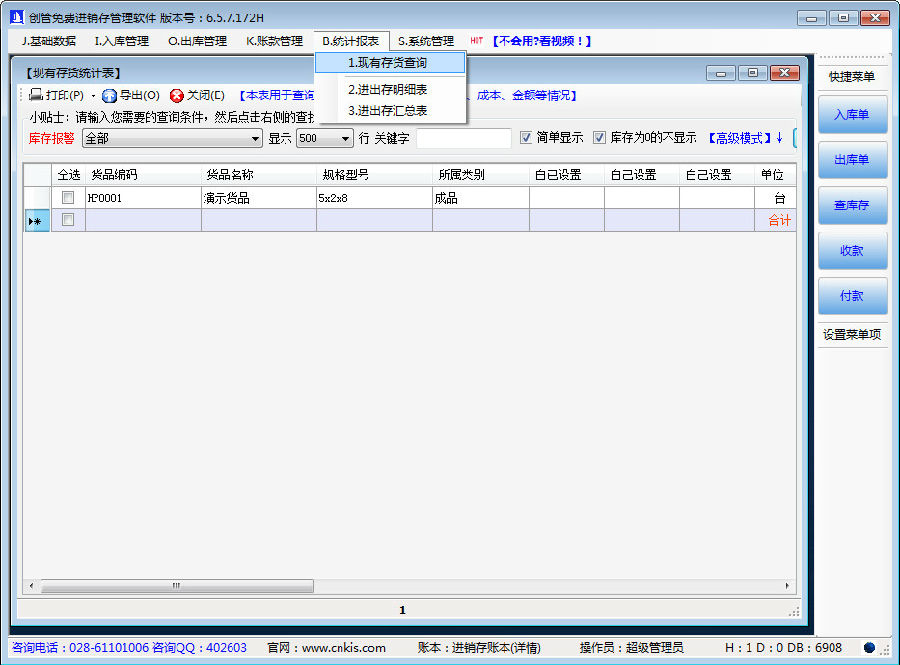Screen dimensions: 900x665
Task: Click the scrollbar left arrow
Action: 32,586
